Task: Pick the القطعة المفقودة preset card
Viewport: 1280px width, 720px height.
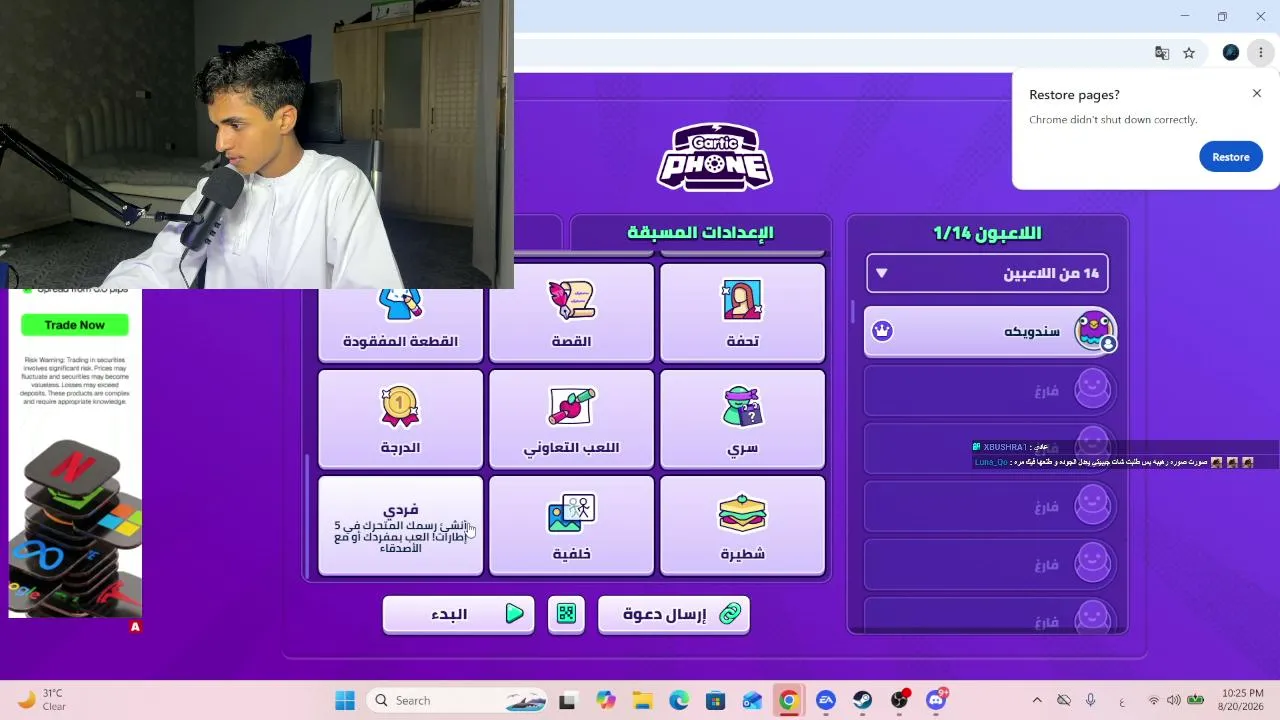Action: 400,325
